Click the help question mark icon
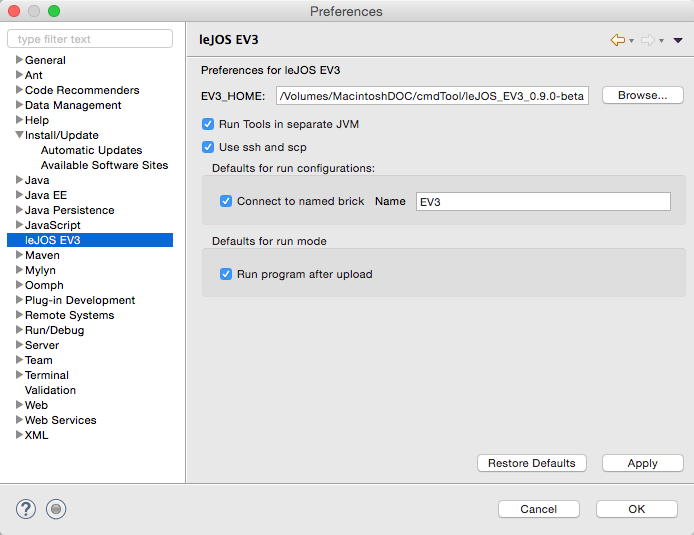Image resolution: width=694 pixels, height=535 pixels. click(26, 509)
